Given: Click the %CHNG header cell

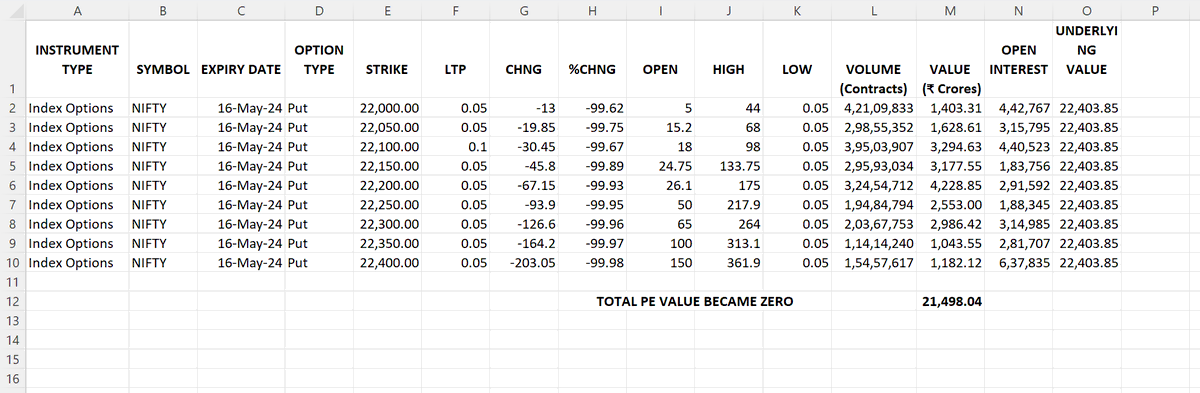Looking at the screenshot, I should (592, 60).
